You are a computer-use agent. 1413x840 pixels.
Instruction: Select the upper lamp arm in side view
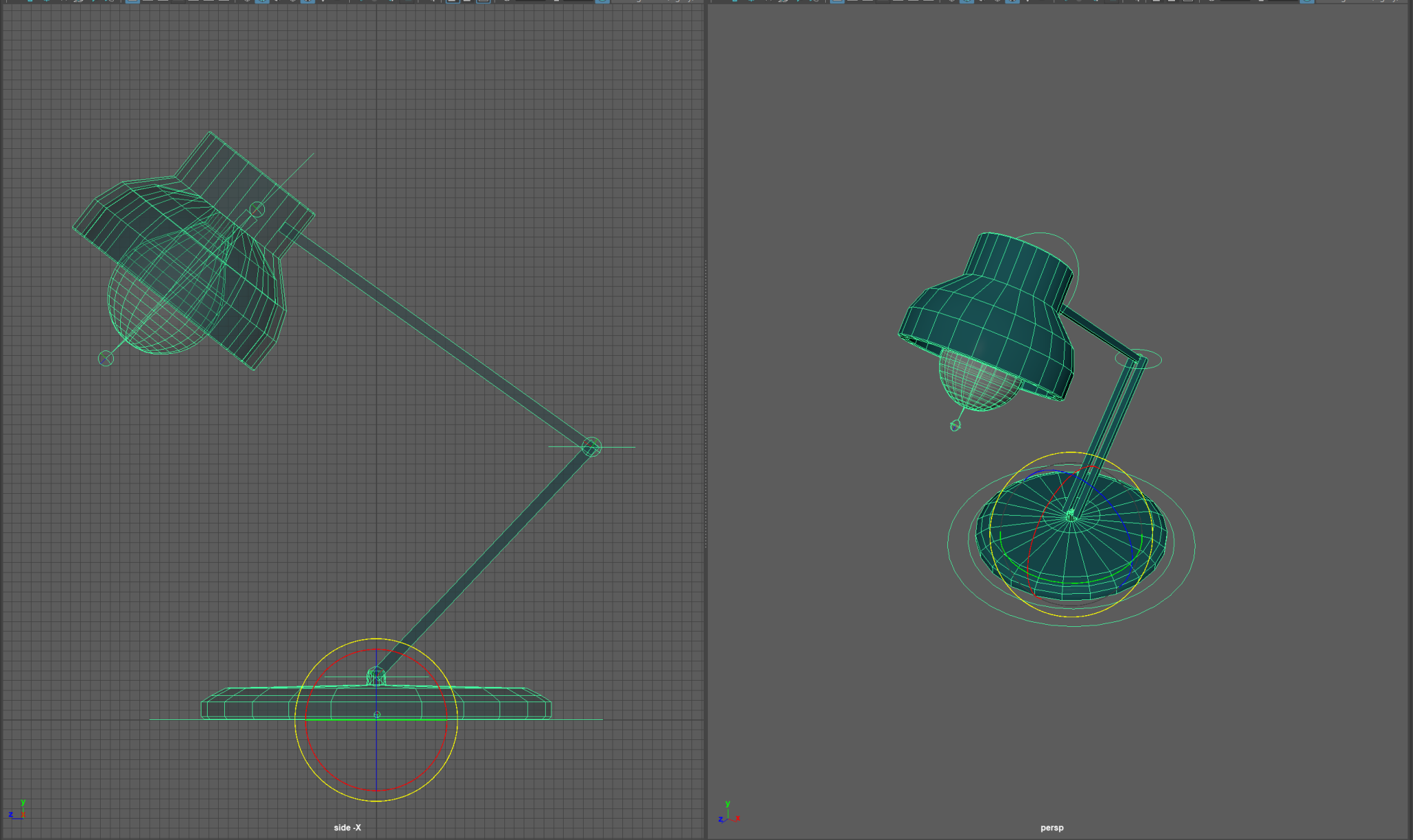(x=442, y=341)
